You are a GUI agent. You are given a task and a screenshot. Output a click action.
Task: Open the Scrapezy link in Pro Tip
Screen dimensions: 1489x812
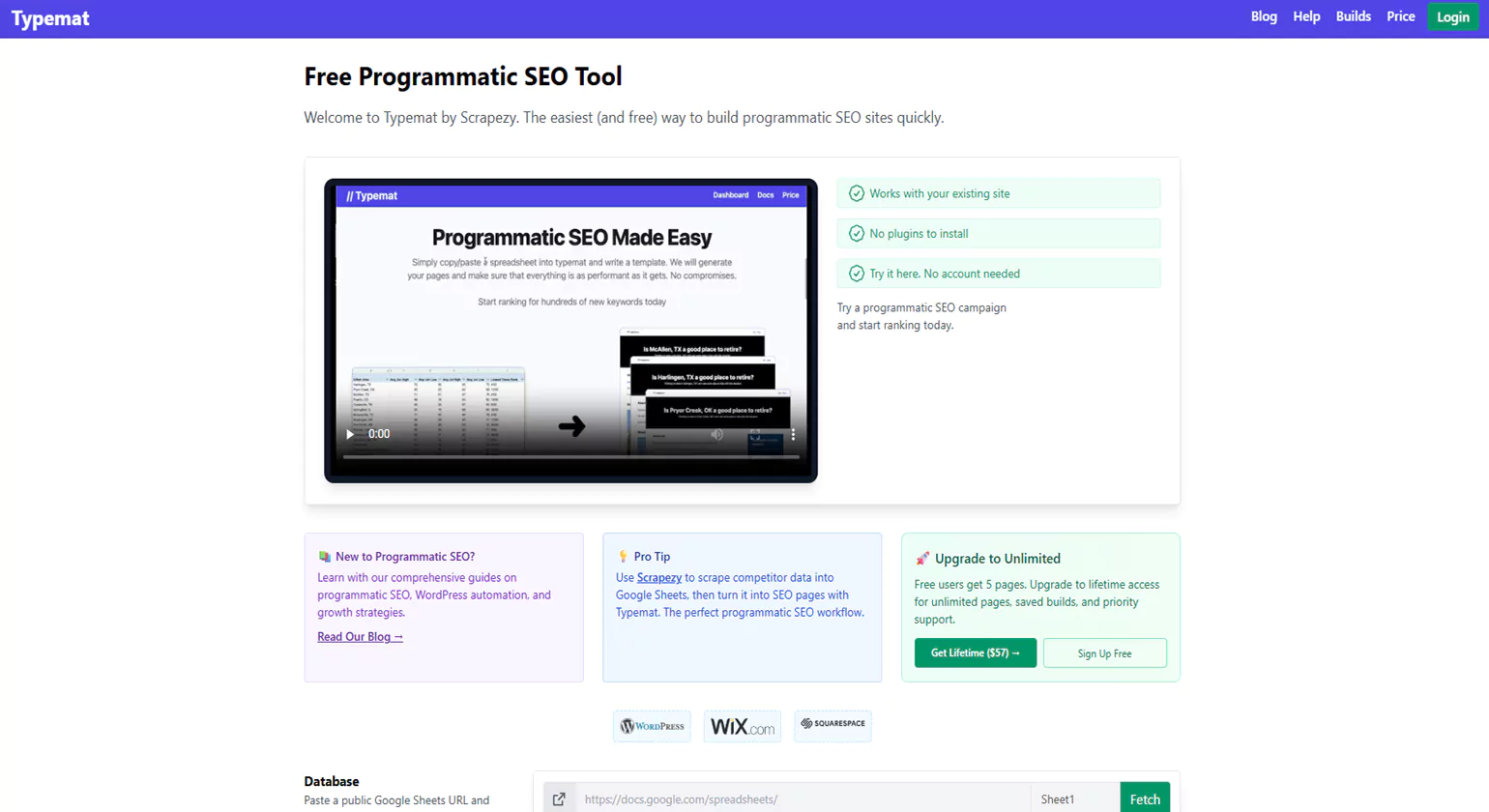658,578
